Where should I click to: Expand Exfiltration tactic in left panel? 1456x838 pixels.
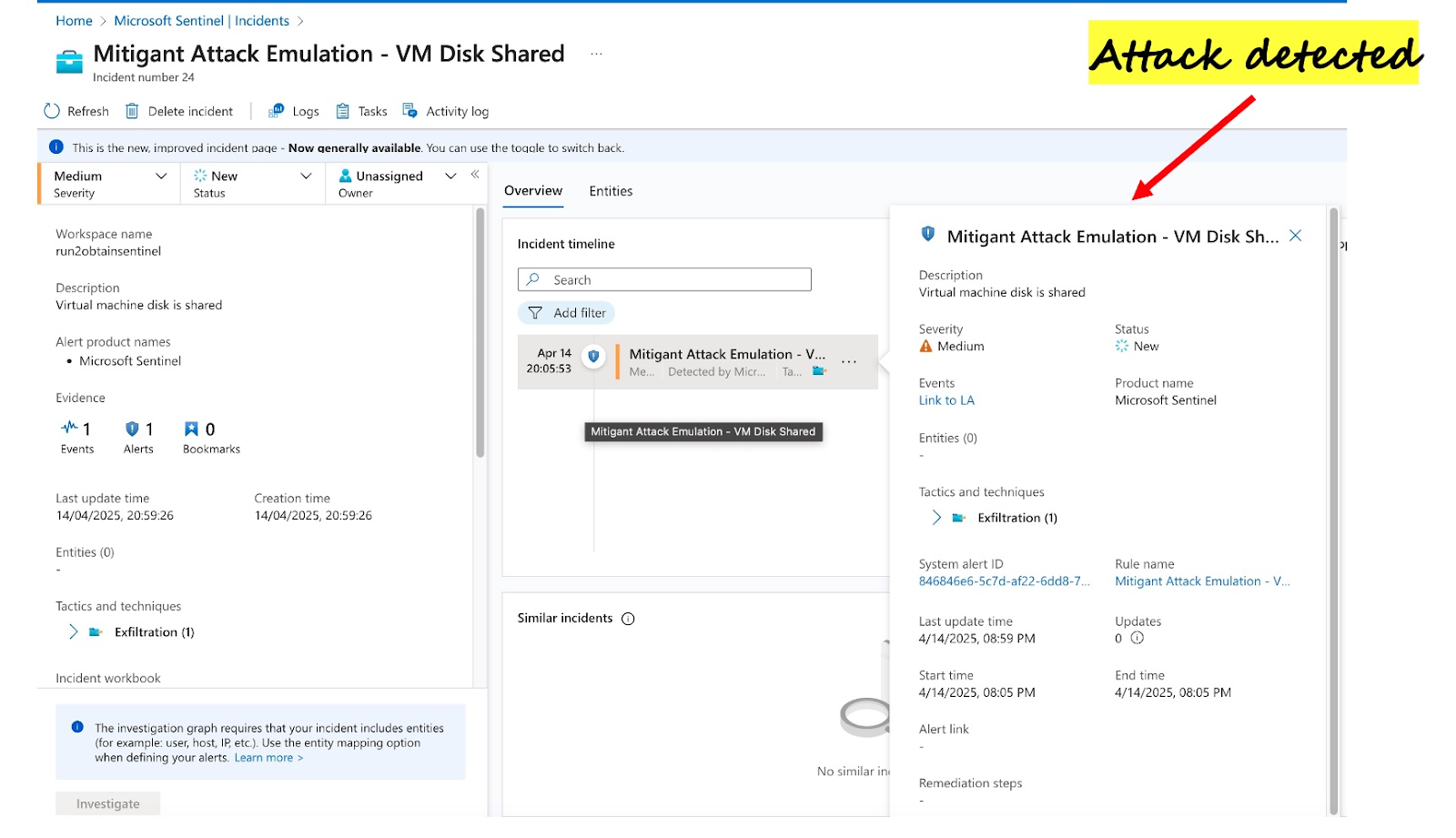tap(74, 631)
